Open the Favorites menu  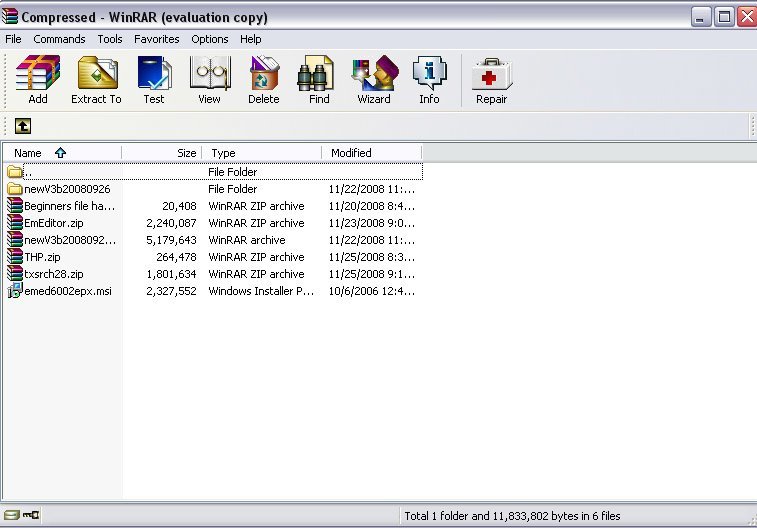156,39
